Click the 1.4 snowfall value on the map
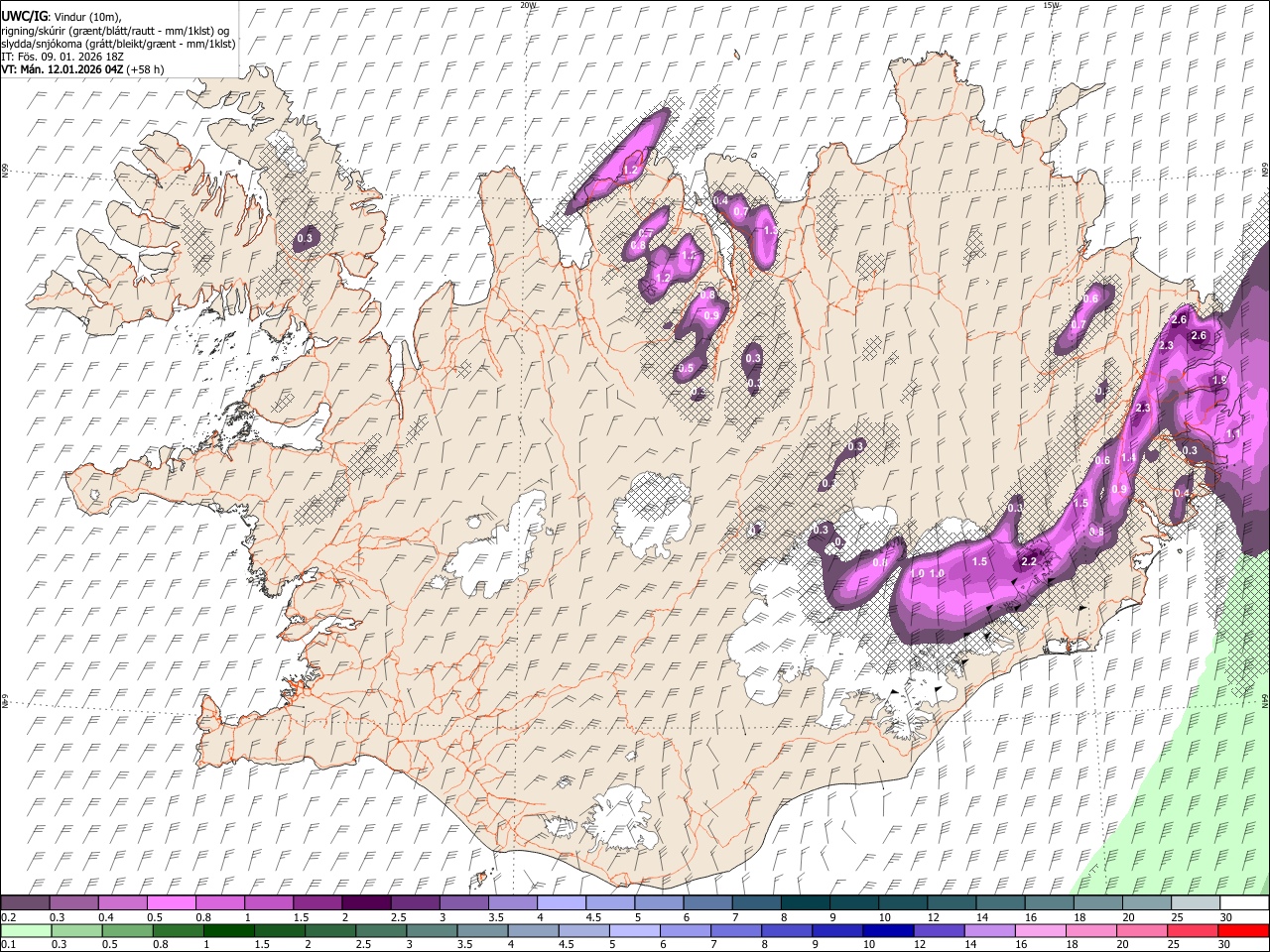Screen dimensions: 1270x952 pyautogui.click(x=1128, y=458)
